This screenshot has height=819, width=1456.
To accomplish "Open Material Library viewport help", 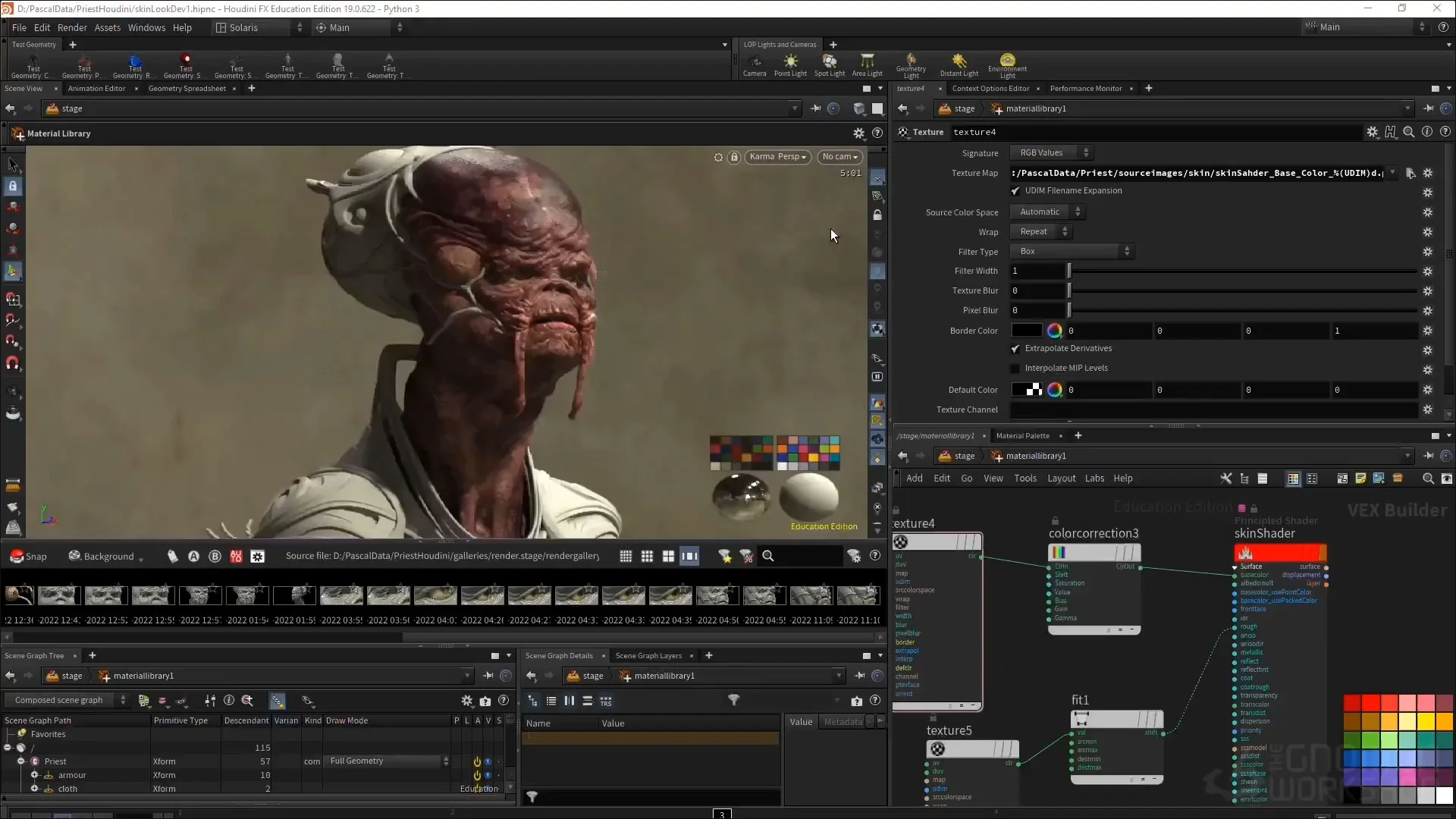I will pyautogui.click(x=877, y=133).
